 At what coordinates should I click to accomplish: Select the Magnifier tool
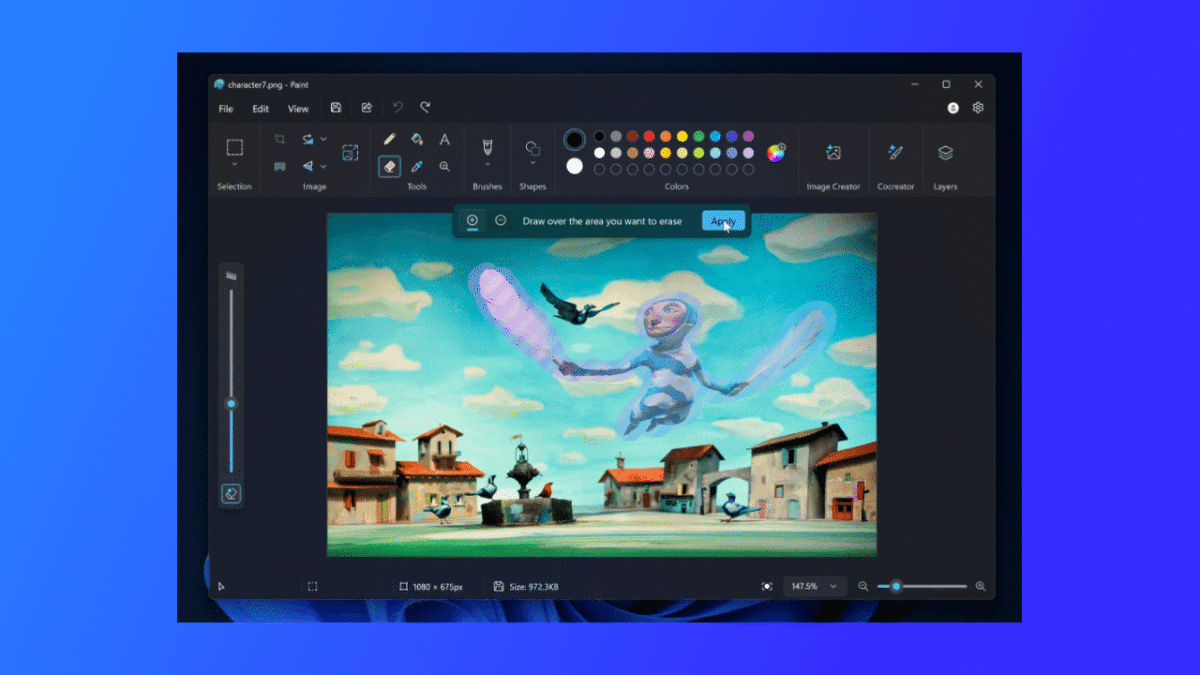point(445,166)
